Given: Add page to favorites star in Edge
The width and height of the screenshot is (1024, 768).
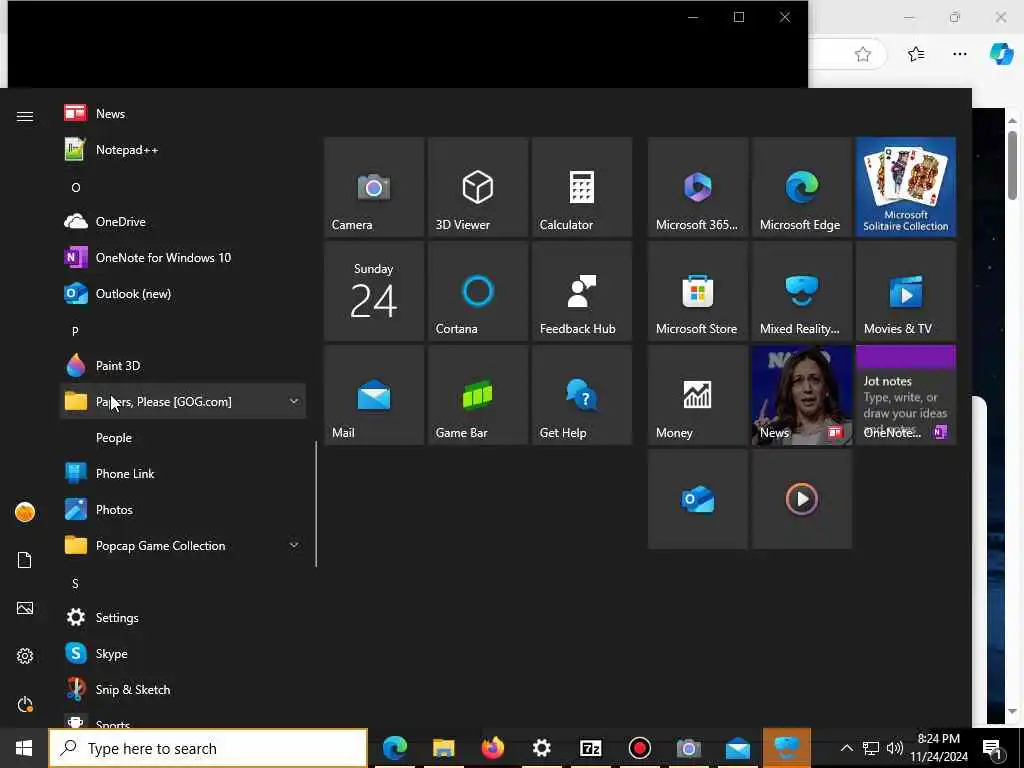Looking at the screenshot, I should [863, 54].
